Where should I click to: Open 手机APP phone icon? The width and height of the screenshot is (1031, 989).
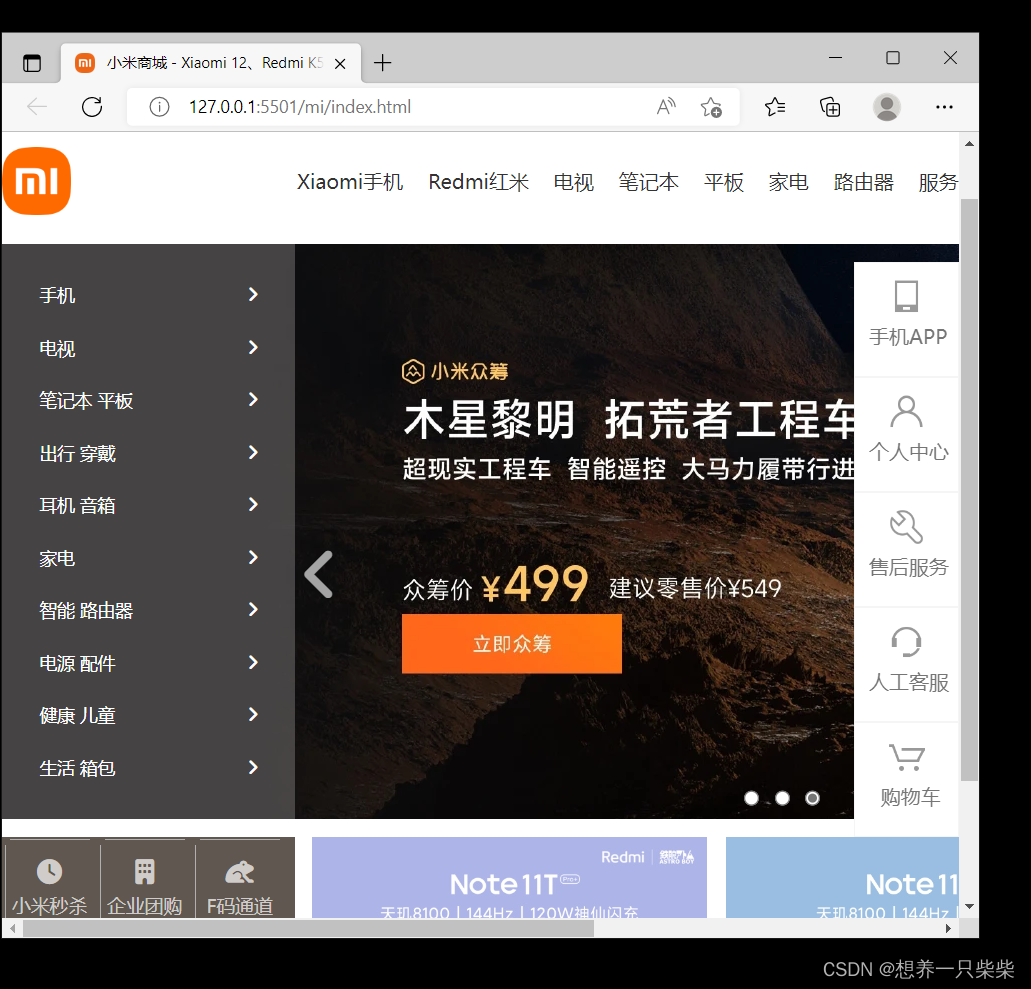pos(907,297)
